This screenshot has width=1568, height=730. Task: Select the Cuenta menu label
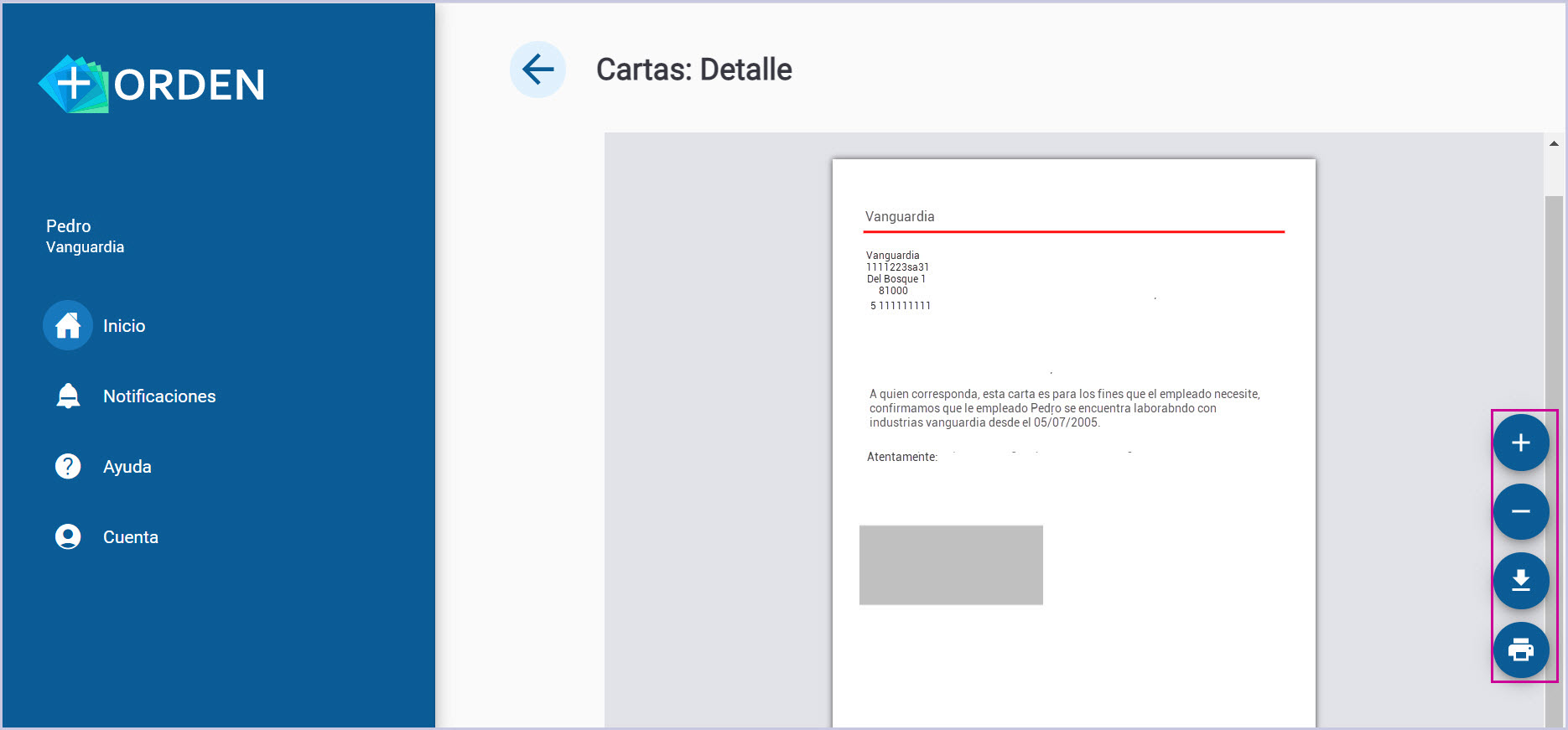[x=131, y=537]
